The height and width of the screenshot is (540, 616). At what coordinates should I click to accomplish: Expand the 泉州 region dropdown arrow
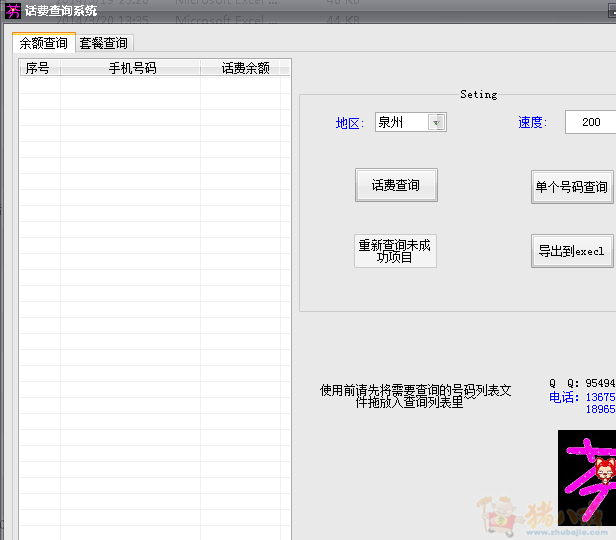[x=437, y=122]
